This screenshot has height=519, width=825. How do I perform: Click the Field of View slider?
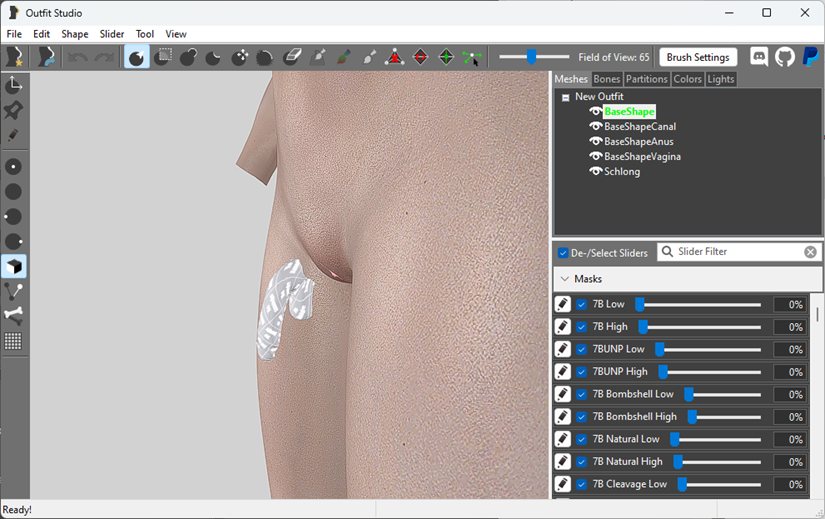pos(534,56)
